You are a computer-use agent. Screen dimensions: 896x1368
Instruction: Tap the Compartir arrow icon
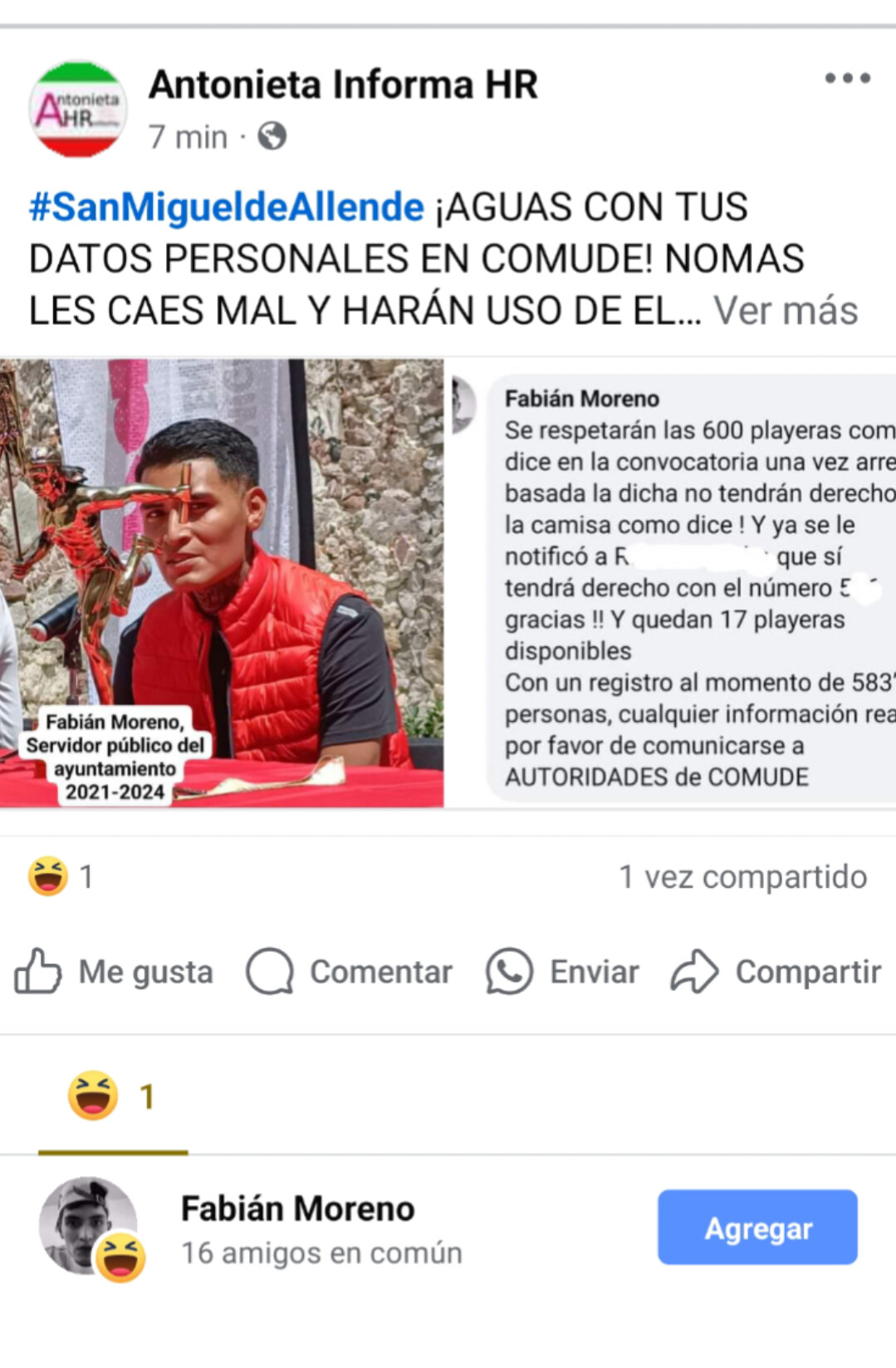tap(694, 971)
